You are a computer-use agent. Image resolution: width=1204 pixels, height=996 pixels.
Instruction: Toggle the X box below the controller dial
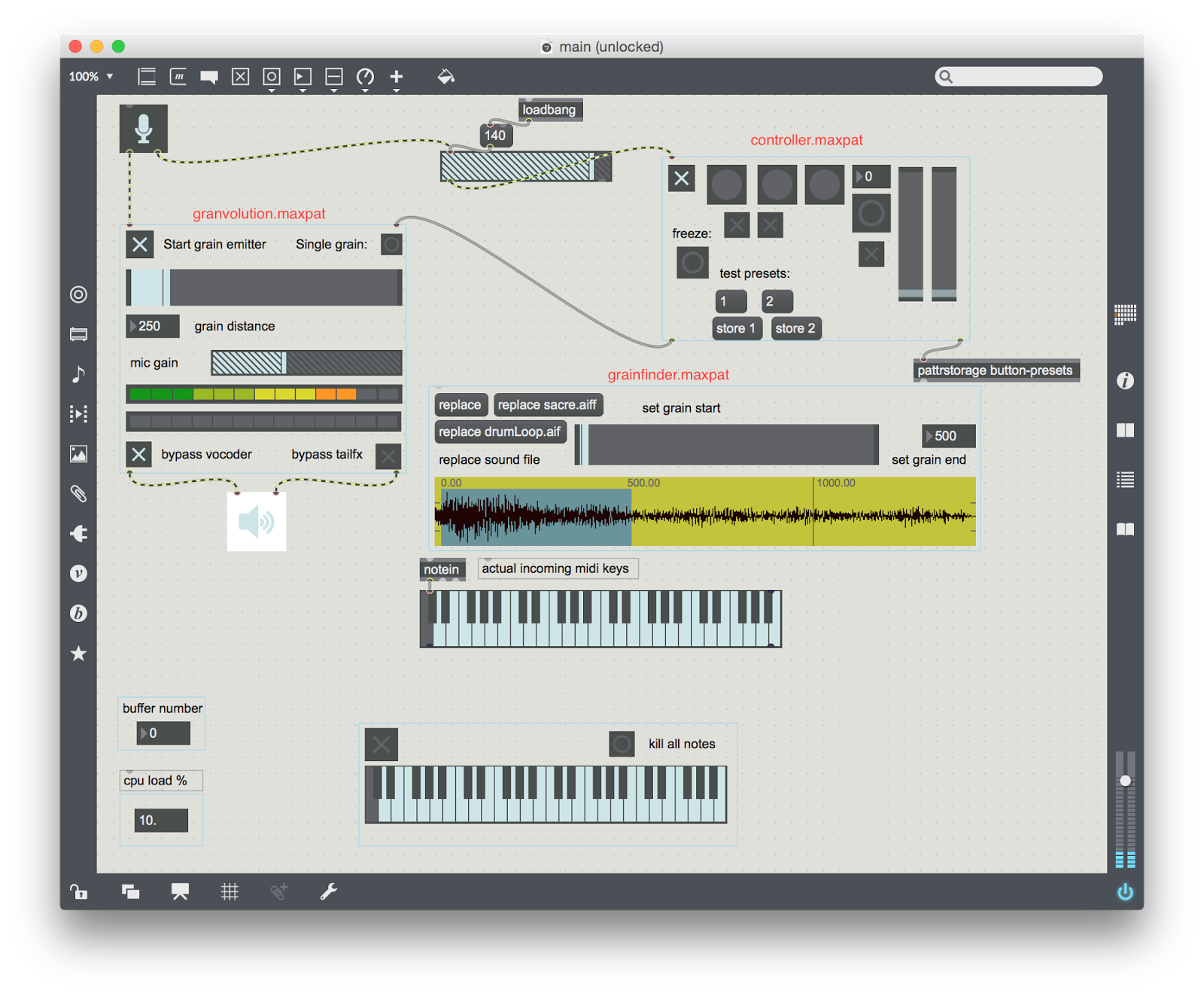pyautogui.click(x=871, y=254)
